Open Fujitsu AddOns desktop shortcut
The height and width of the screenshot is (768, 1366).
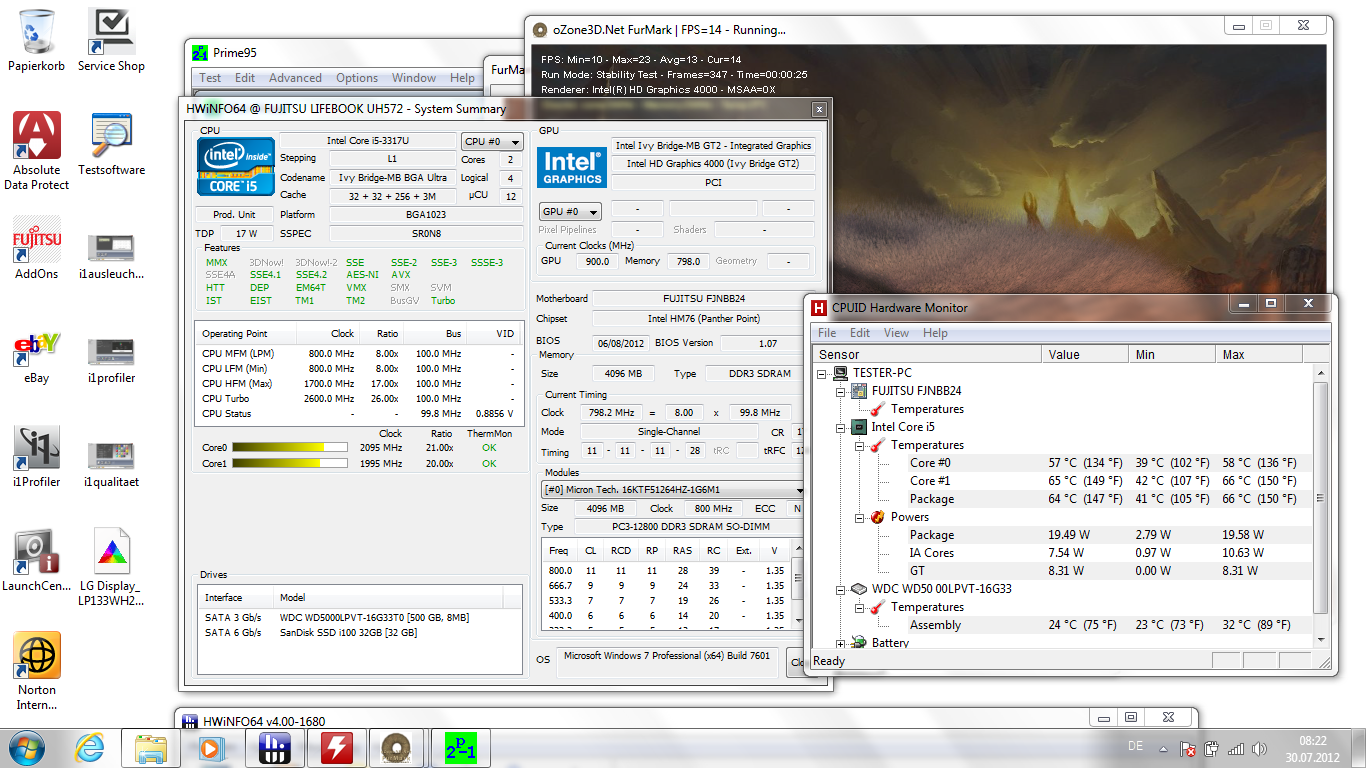tap(37, 248)
